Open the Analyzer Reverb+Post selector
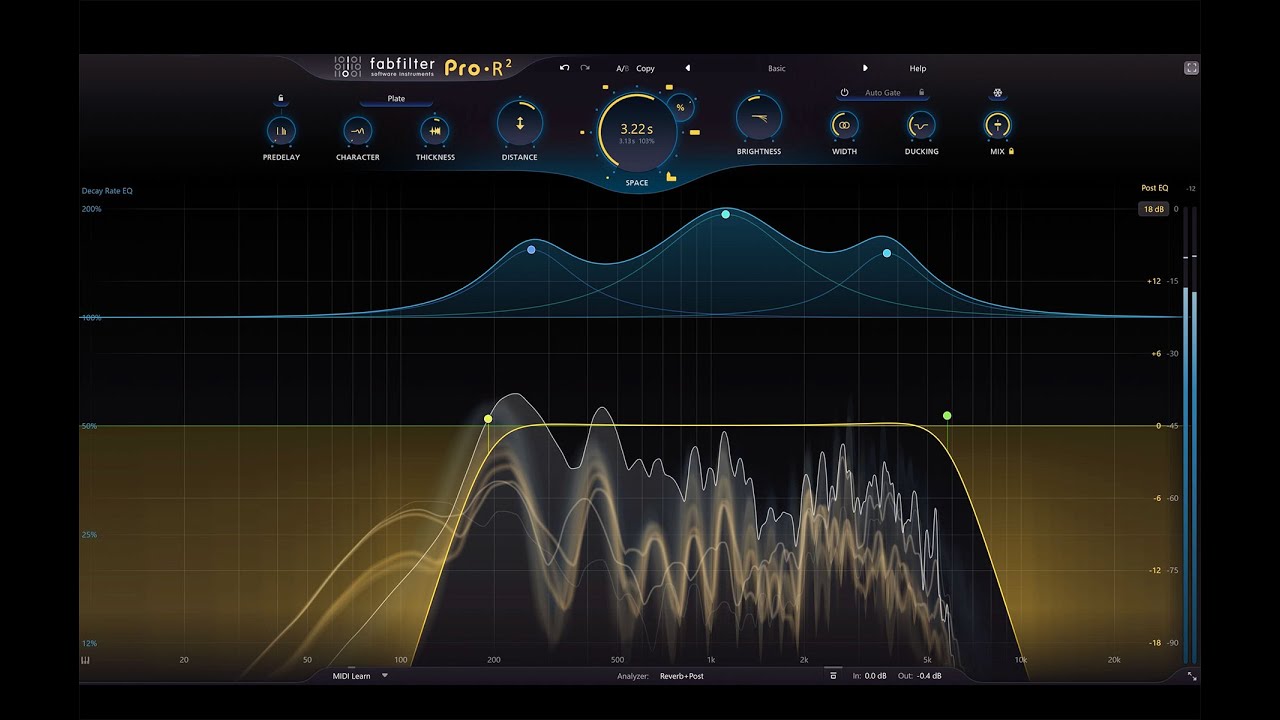Screen dimensions: 1280x720 coord(681,676)
